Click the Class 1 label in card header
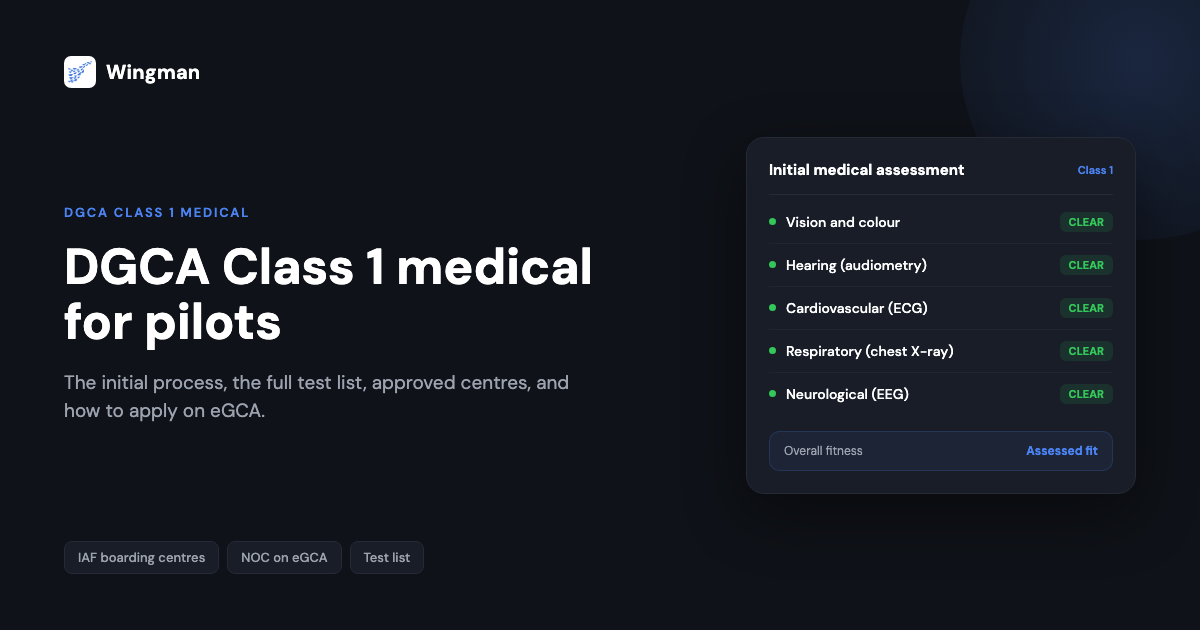1200x630 pixels. (x=1095, y=170)
